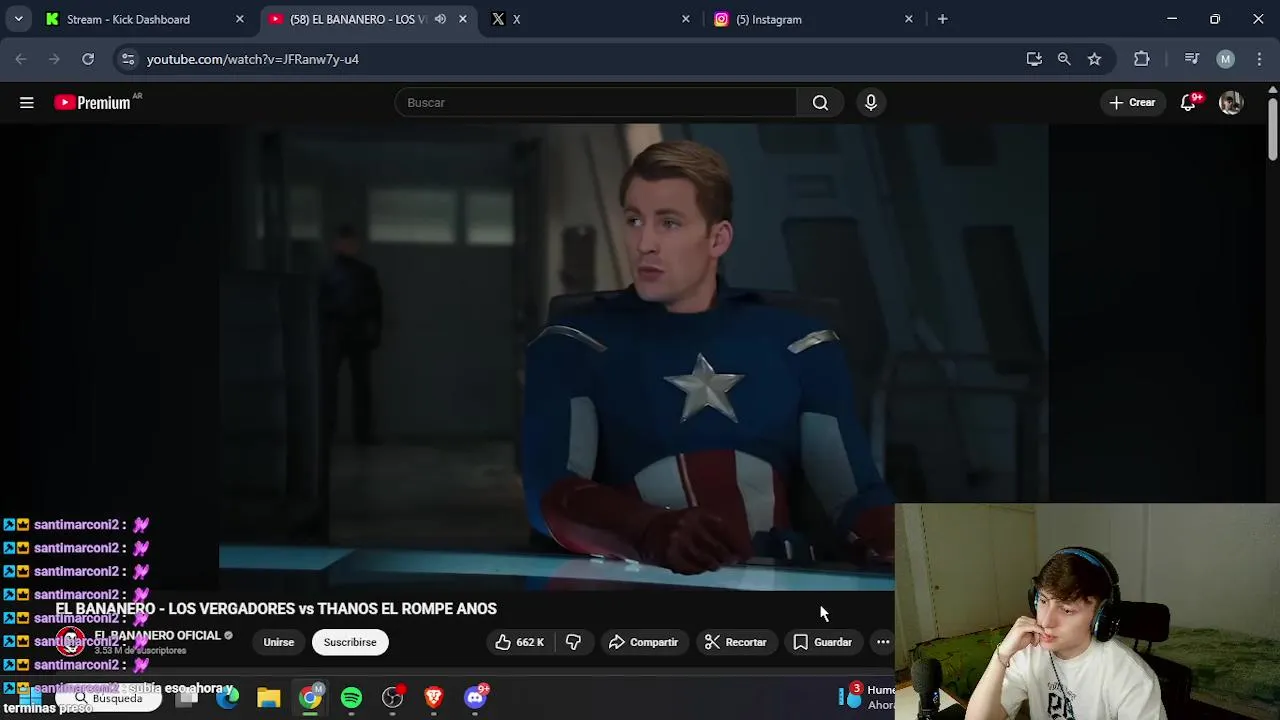Go back with browser back arrow
The height and width of the screenshot is (720, 1280).
(x=21, y=59)
